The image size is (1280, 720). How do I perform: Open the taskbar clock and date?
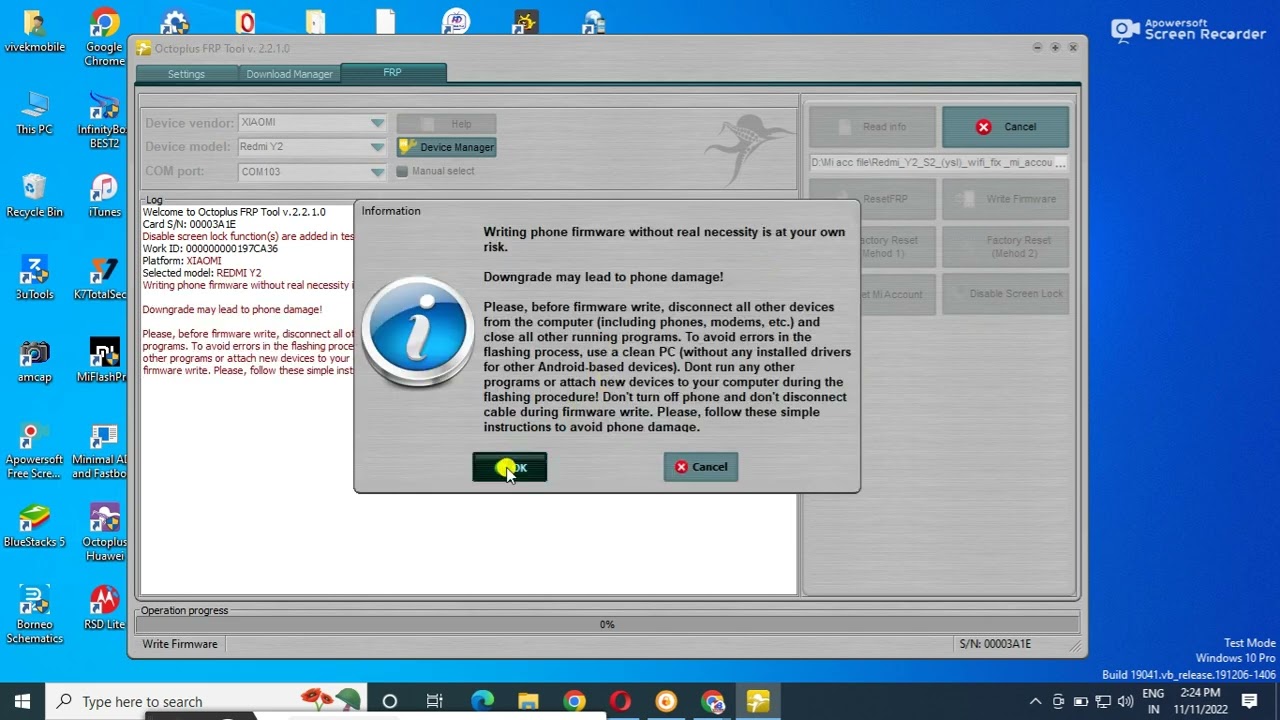point(1198,701)
